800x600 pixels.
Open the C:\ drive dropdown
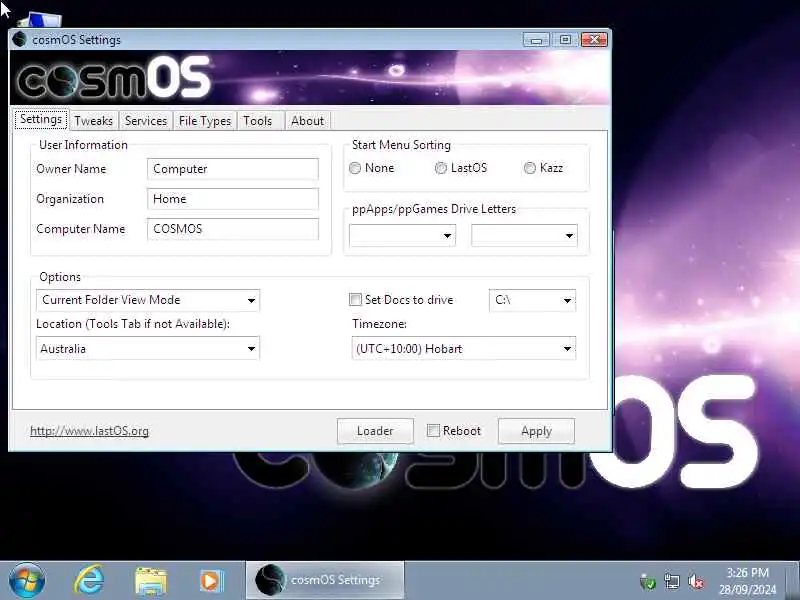(x=532, y=300)
